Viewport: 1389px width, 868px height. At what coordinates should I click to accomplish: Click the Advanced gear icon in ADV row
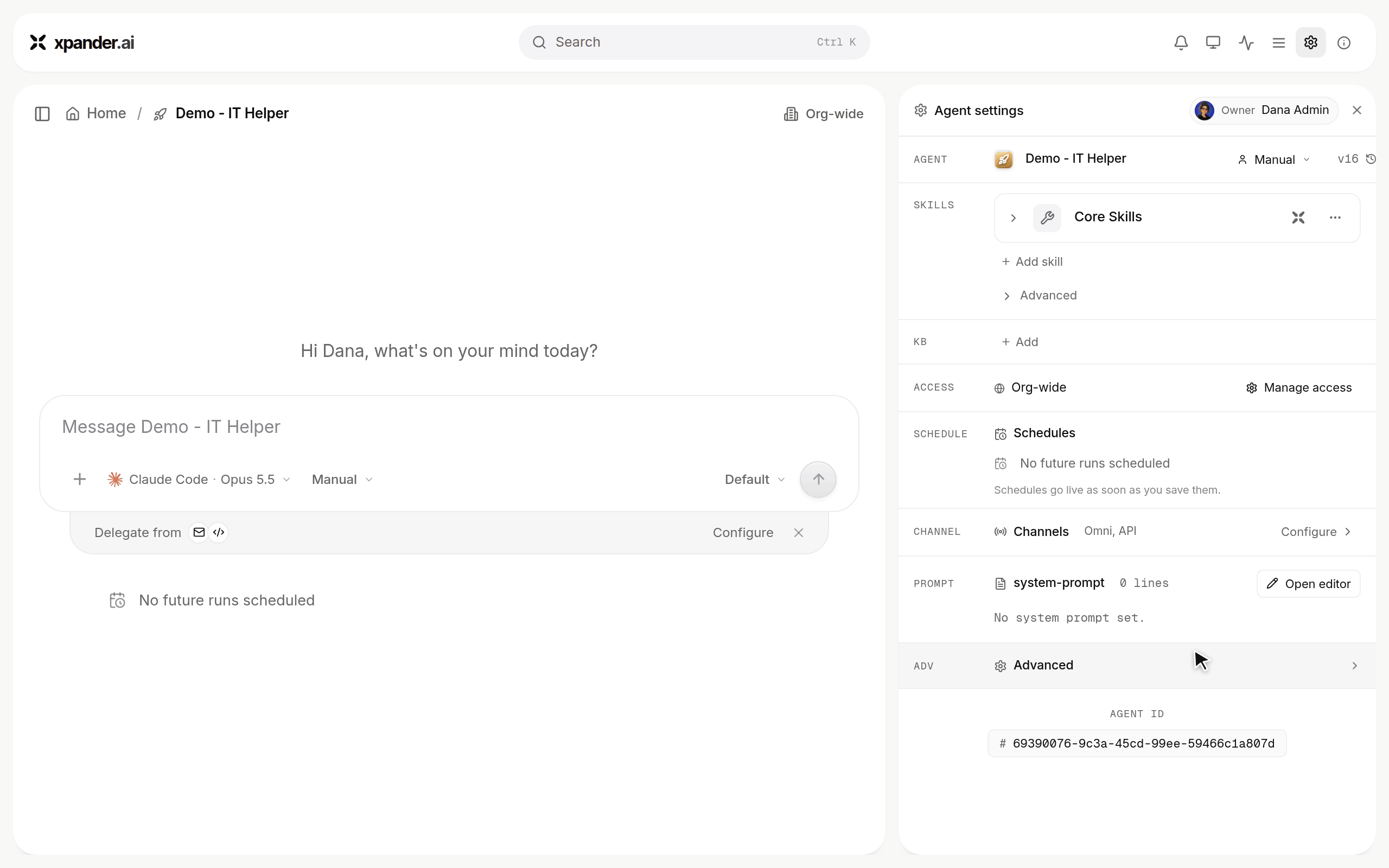tap(1001, 666)
